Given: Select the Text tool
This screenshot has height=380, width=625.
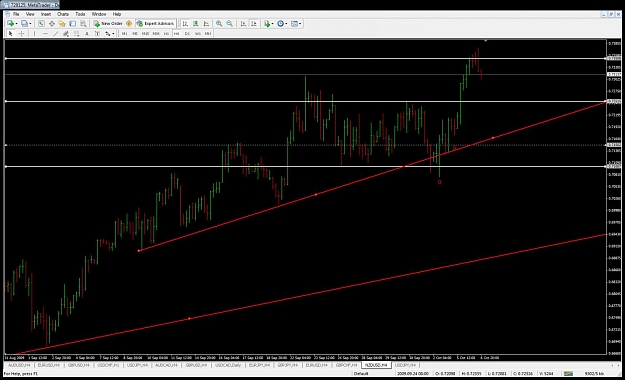Looking at the screenshot, I should tap(87, 33).
